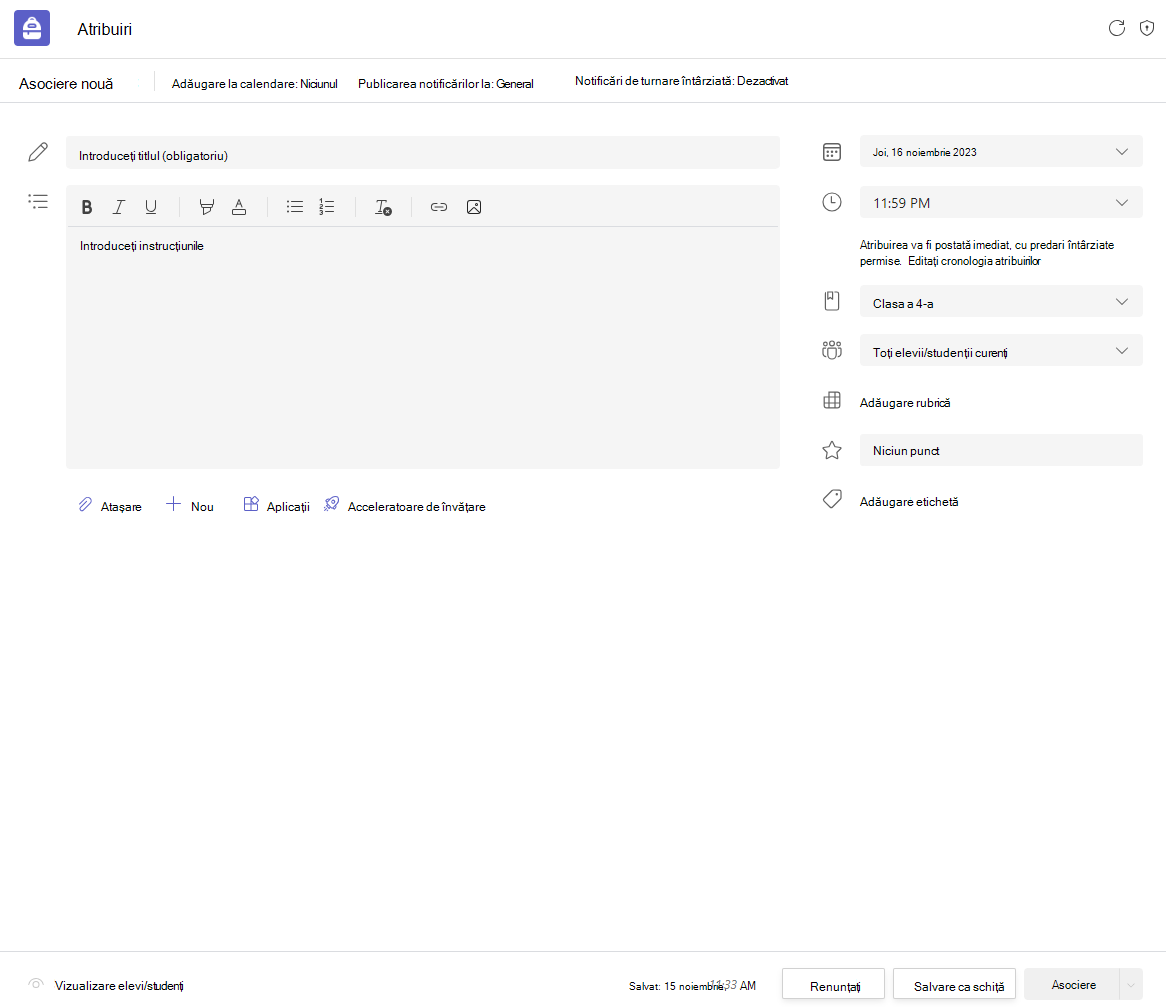Viewport: 1166px width, 1007px height.
Task: Click the Renunțați button
Action: tap(833, 985)
